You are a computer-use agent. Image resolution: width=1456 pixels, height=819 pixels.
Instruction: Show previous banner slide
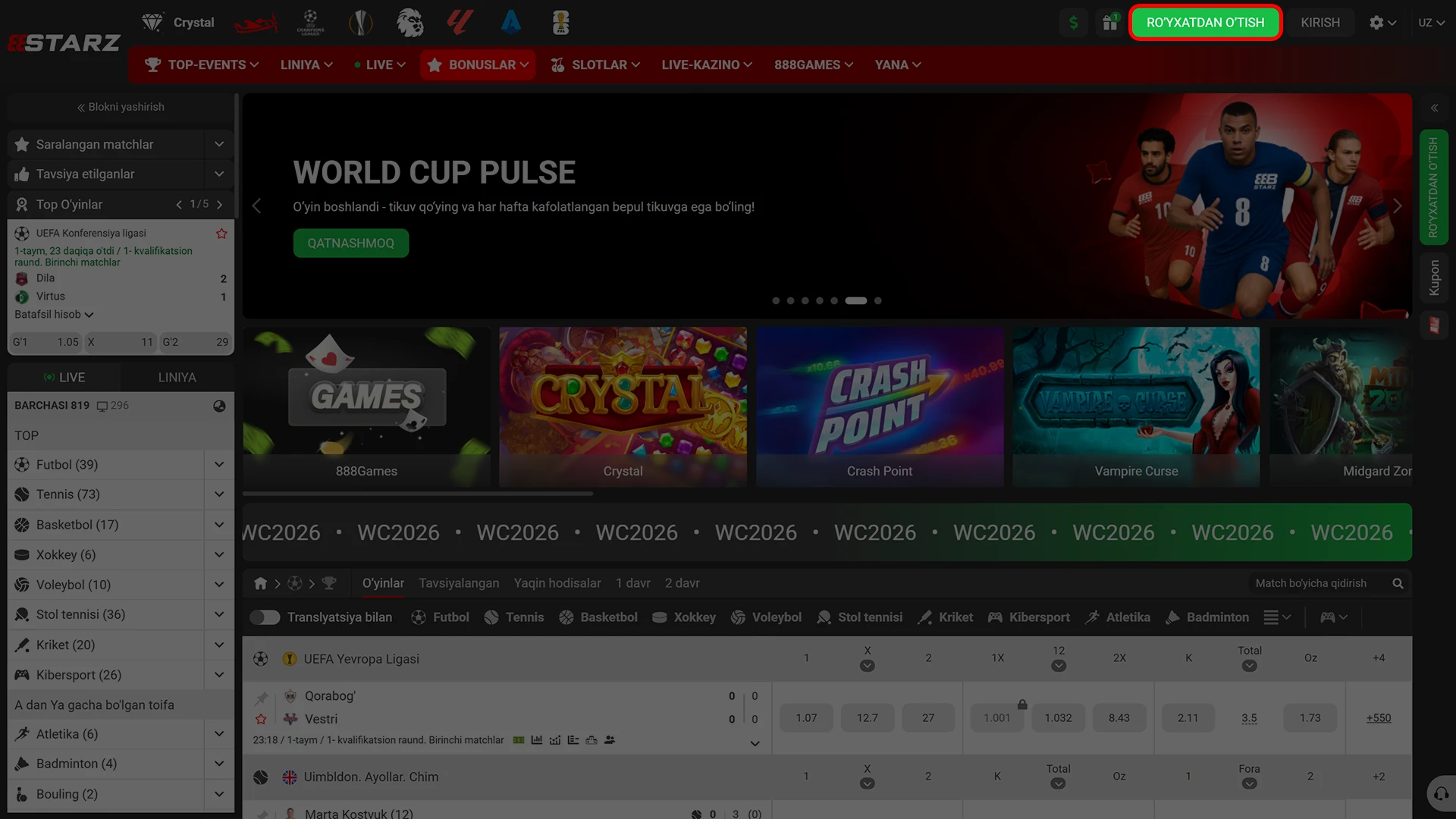coord(256,206)
